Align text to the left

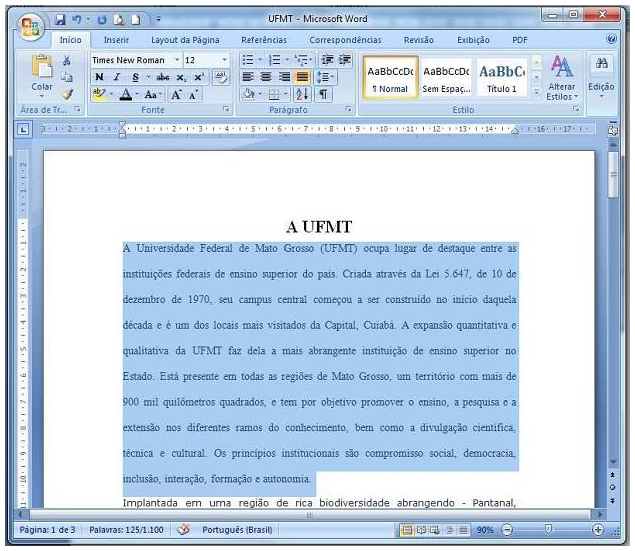[248, 77]
